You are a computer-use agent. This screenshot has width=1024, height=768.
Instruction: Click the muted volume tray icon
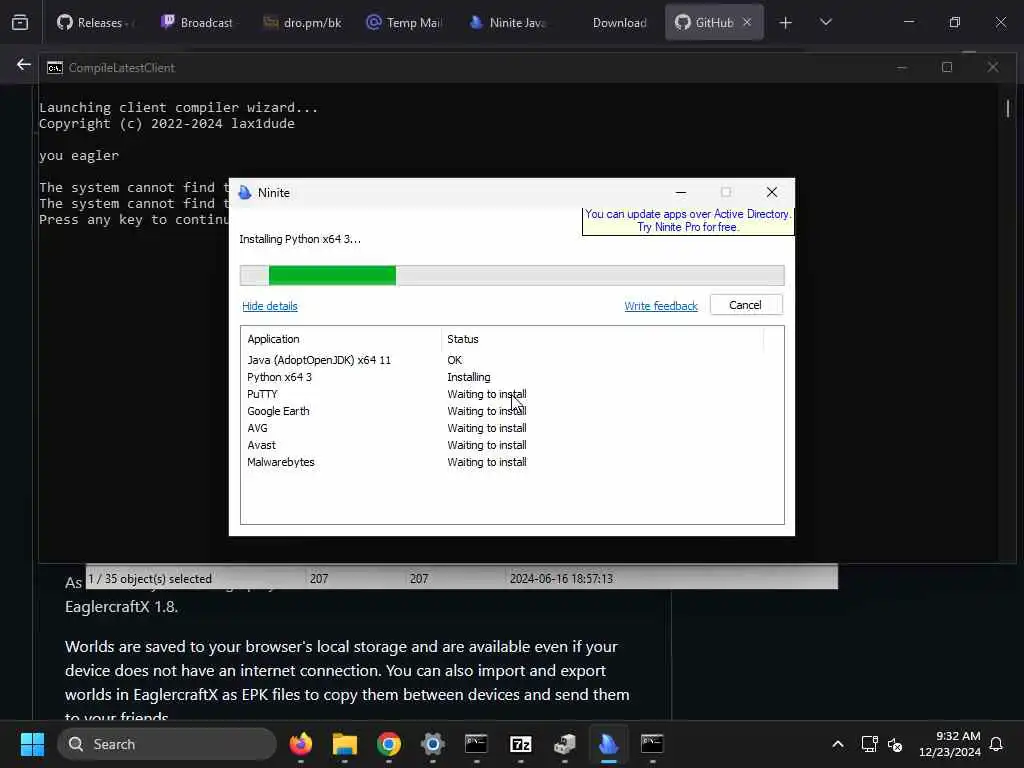(x=895, y=744)
